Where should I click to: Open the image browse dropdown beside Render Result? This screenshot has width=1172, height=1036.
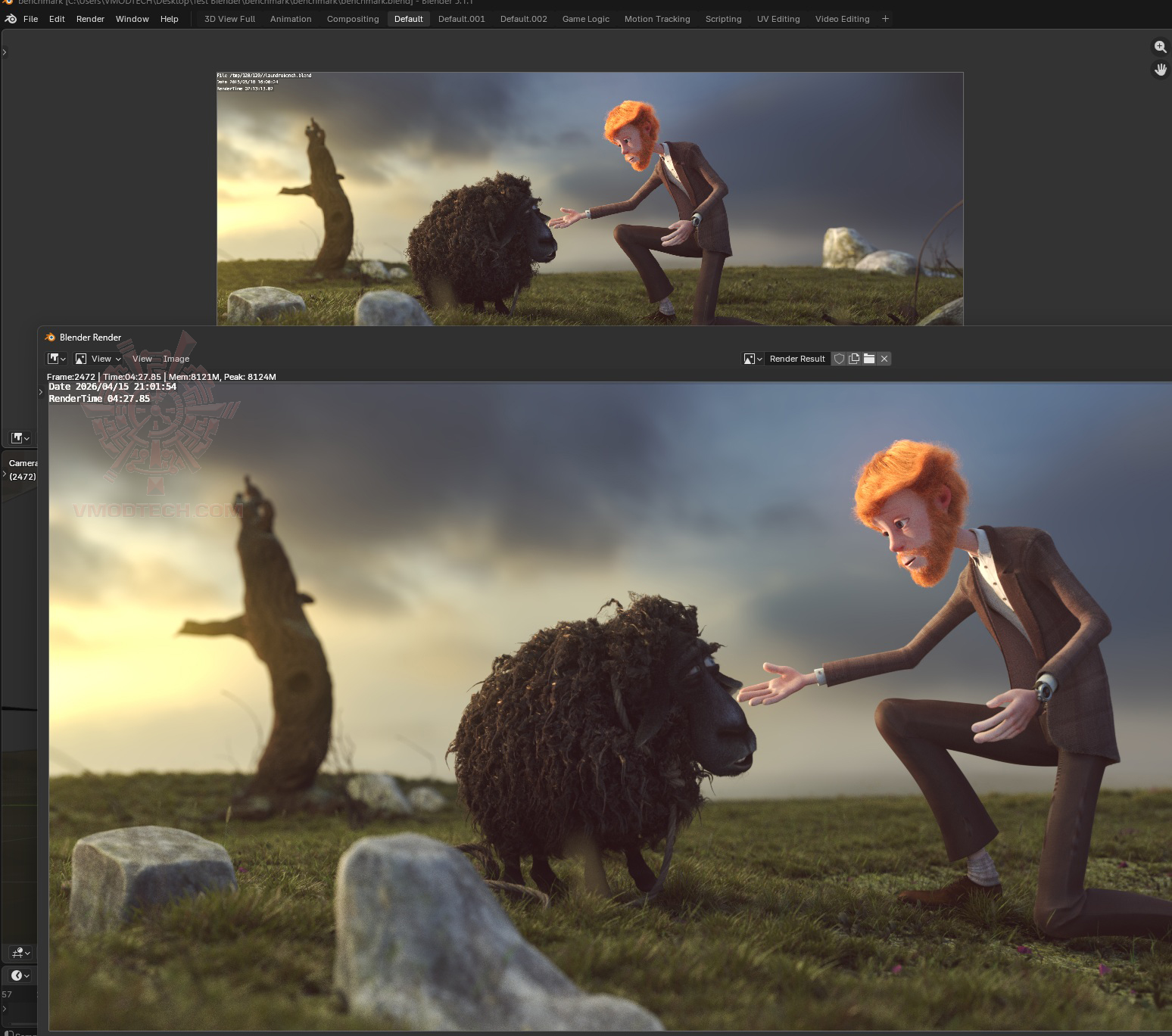(753, 359)
